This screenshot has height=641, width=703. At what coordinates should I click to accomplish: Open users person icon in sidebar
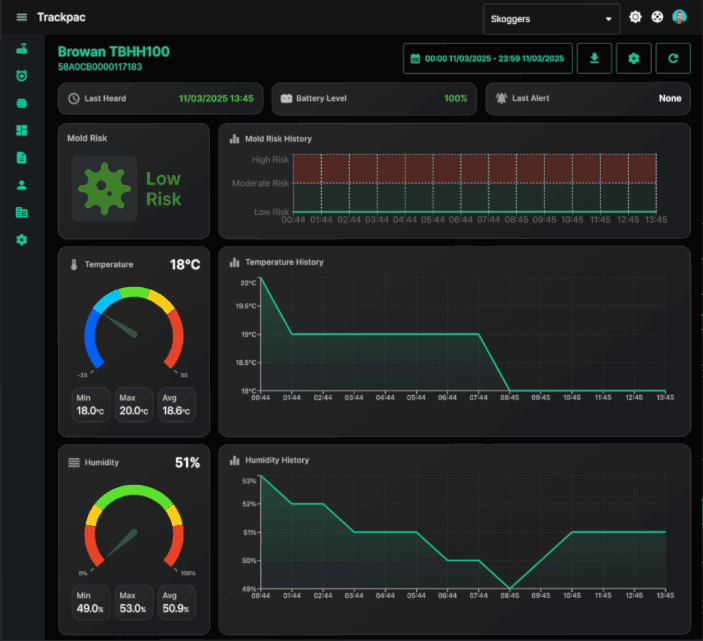(22, 185)
